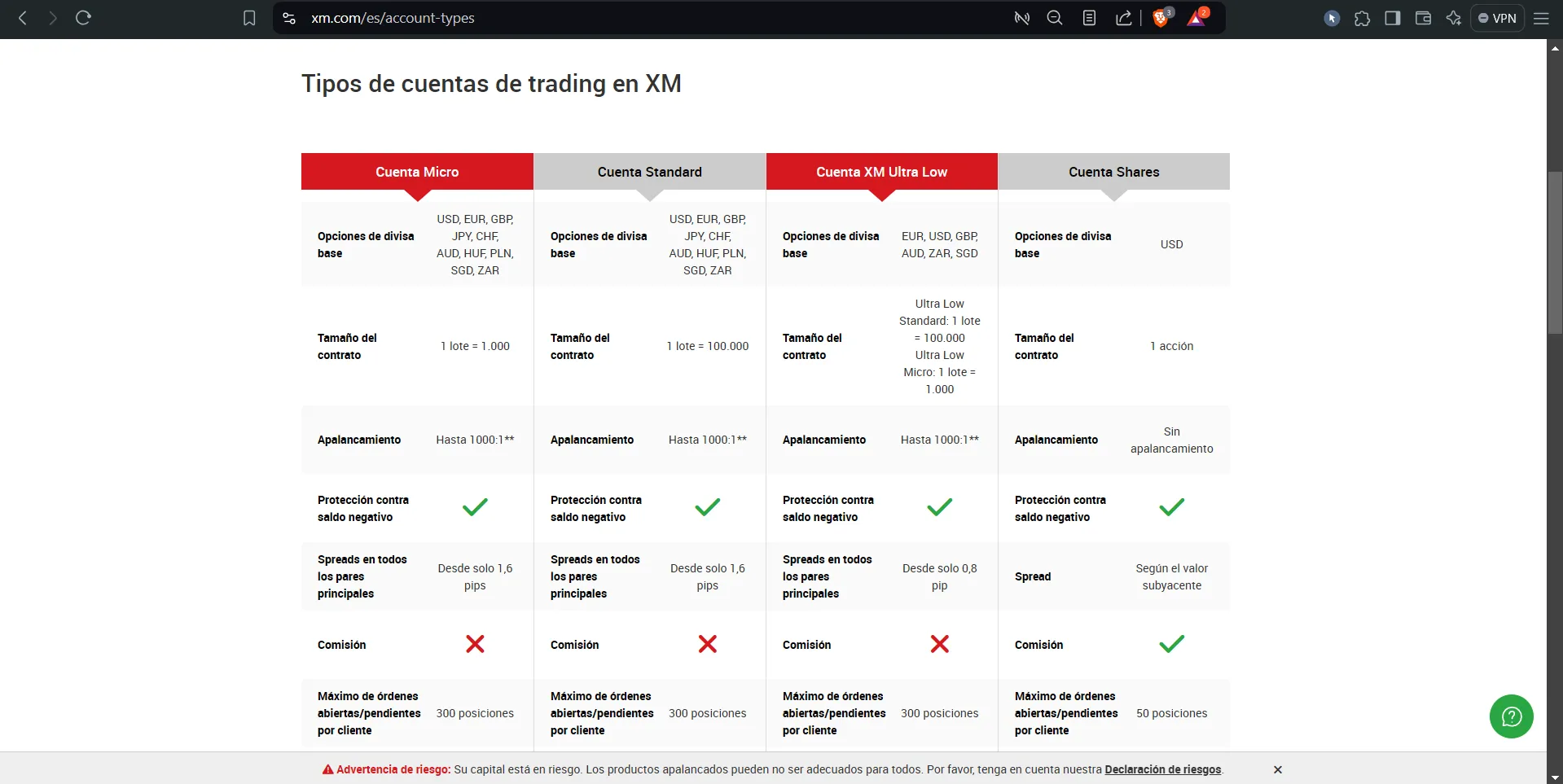This screenshot has width=1563, height=784.
Task: Open the page zoom magnifier control
Action: [1055, 18]
